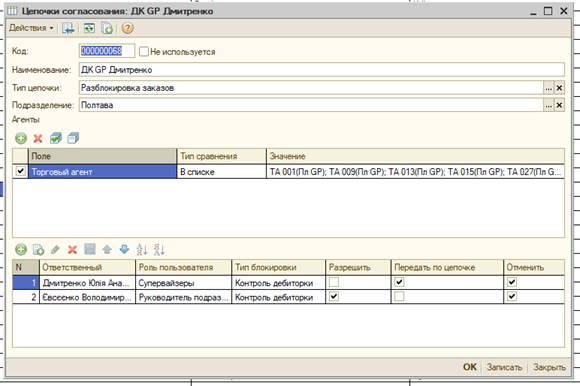
Task: Copy the selected responsible row
Action: (x=38, y=250)
